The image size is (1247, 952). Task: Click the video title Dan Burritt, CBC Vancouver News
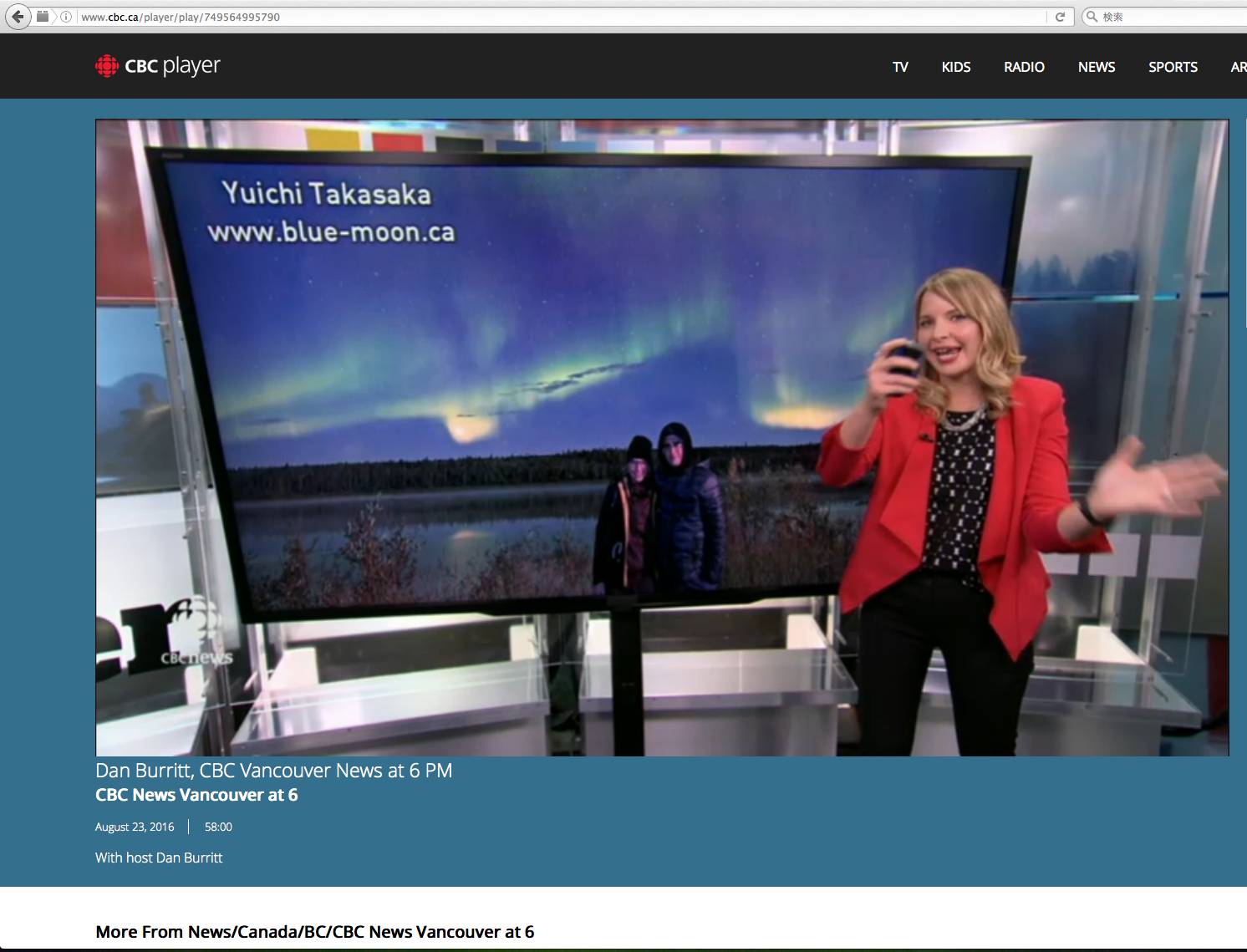coord(273,771)
